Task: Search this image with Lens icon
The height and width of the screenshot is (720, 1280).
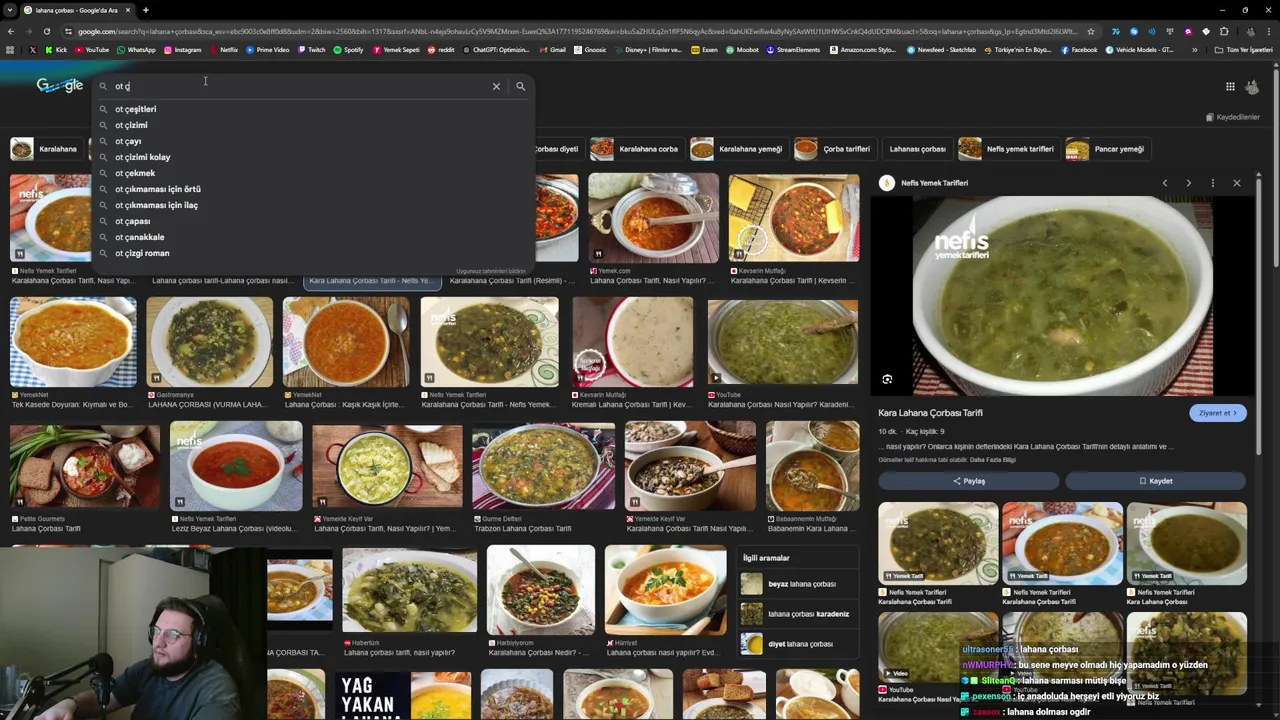Action: [x=887, y=379]
